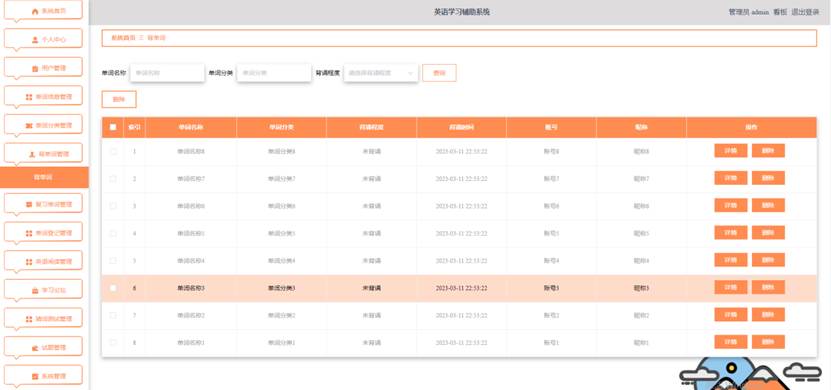This screenshot has height=390, width=831.
Task: Open 单词分类管理 icon in sidebar
Action: click(x=29, y=126)
